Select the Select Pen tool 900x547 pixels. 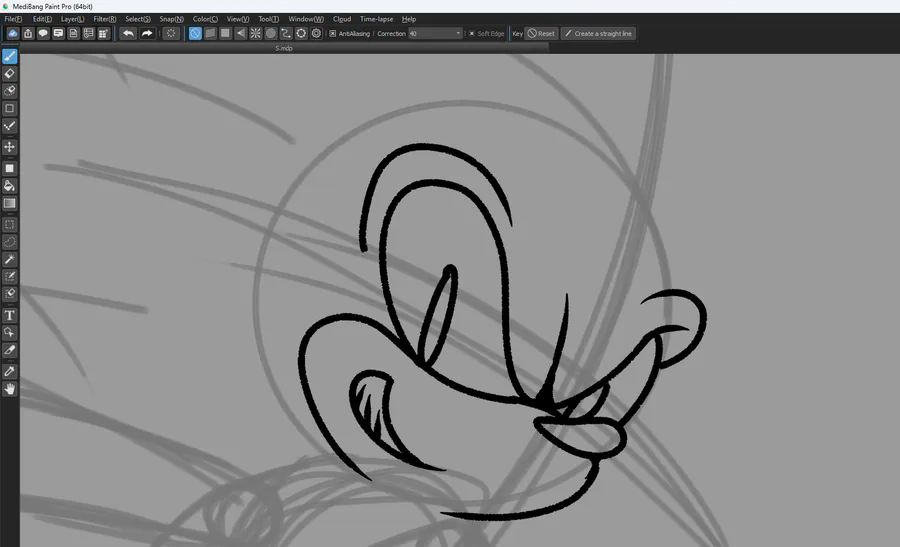click(x=10, y=277)
